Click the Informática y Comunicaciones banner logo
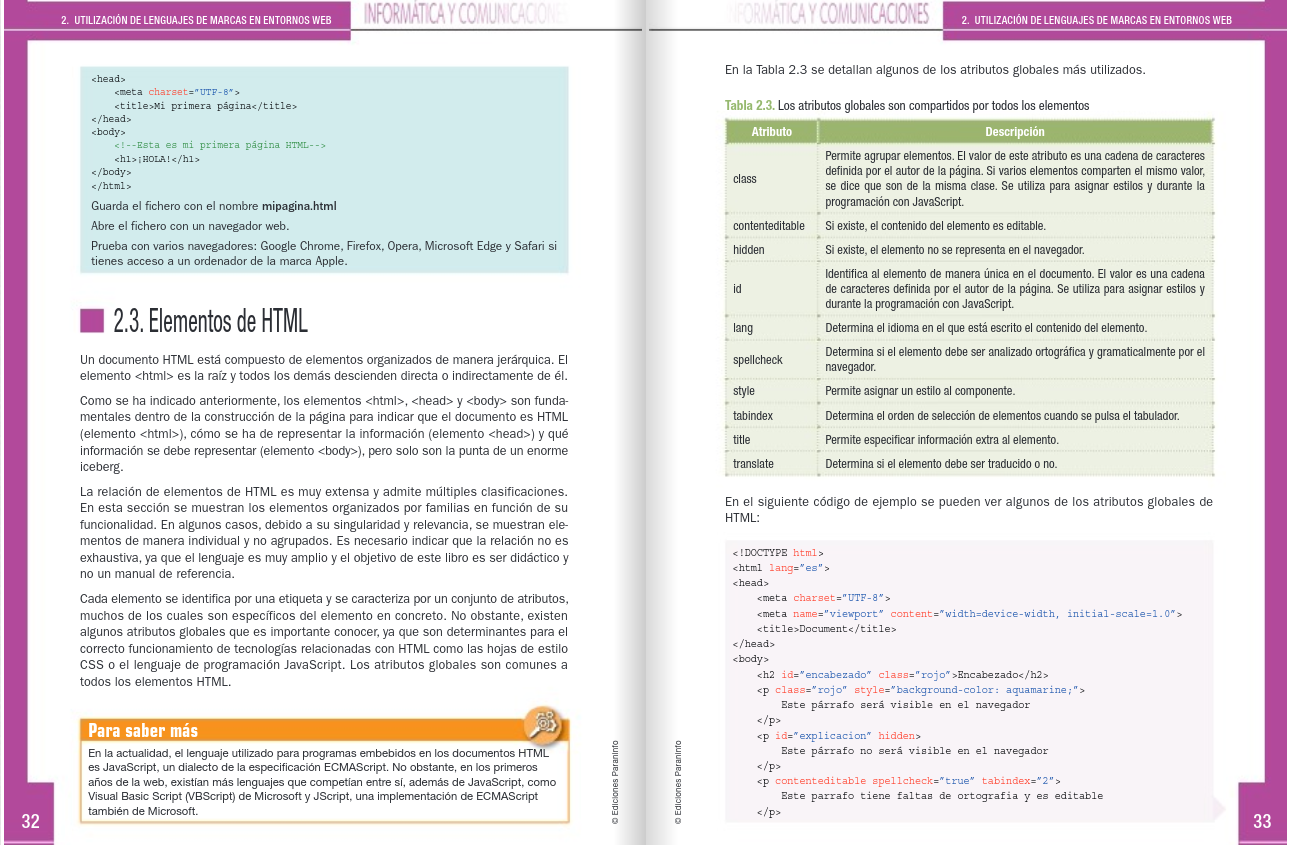1289x845 pixels. (466, 14)
